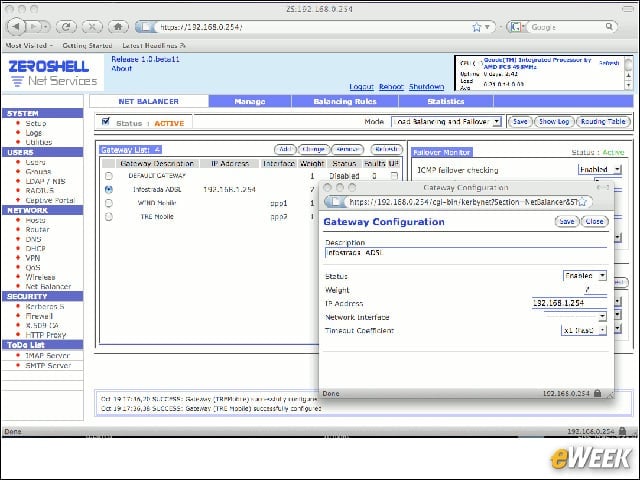Screen dimensions: 640x480
Task: Click the search magnifier icon in Google box
Action: click(x=609, y=27)
